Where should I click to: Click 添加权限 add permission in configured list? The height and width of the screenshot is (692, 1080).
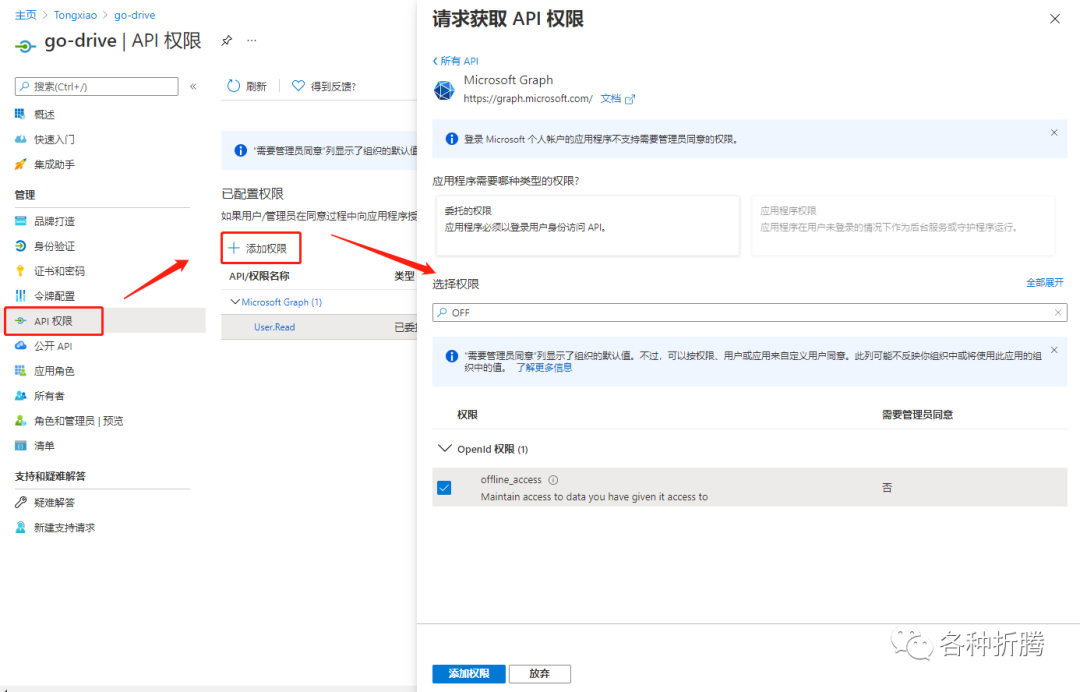pos(260,248)
